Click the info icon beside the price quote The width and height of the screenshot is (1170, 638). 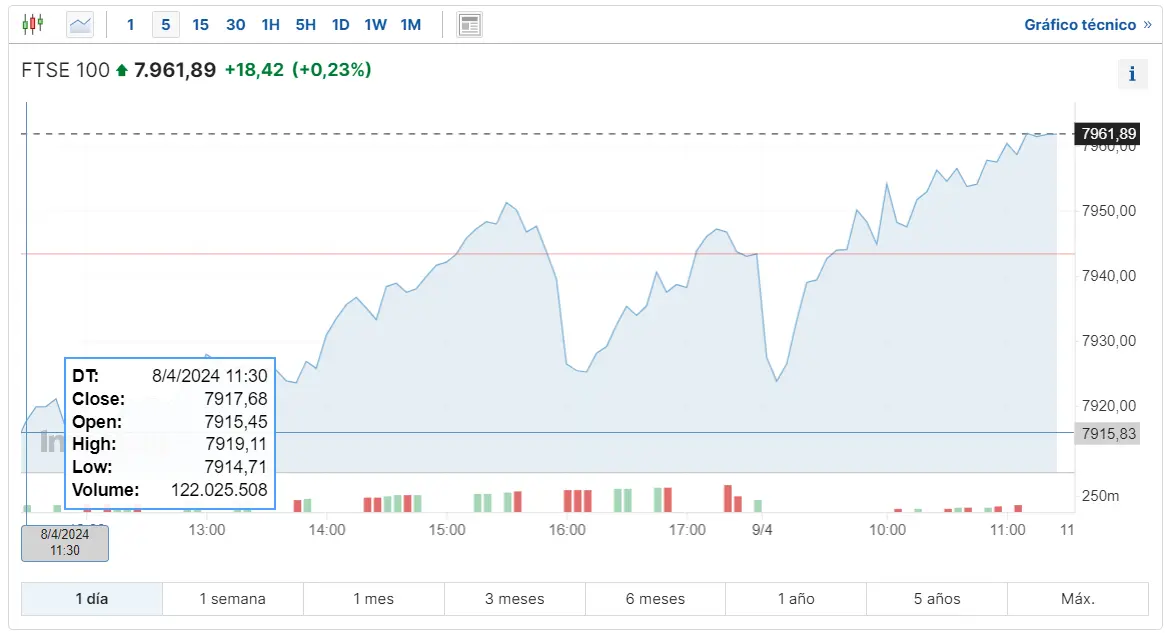click(x=1131, y=73)
